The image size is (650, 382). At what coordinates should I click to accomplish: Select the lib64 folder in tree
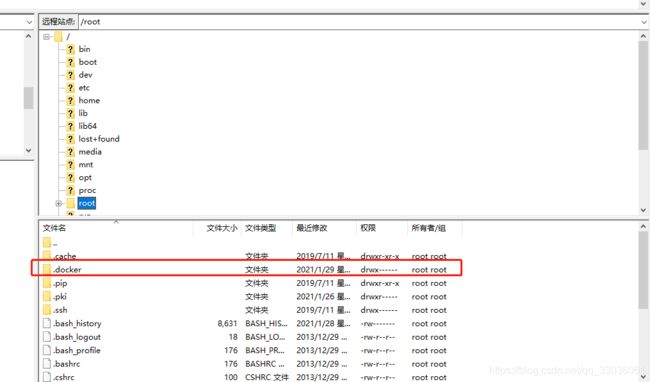pyautogui.click(x=87, y=126)
